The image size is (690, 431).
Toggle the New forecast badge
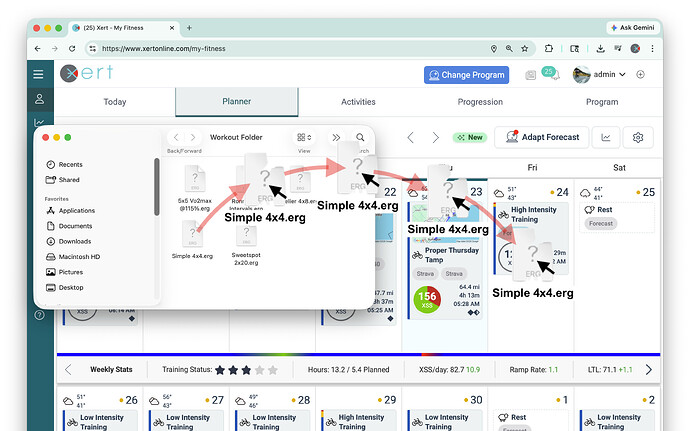click(470, 137)
